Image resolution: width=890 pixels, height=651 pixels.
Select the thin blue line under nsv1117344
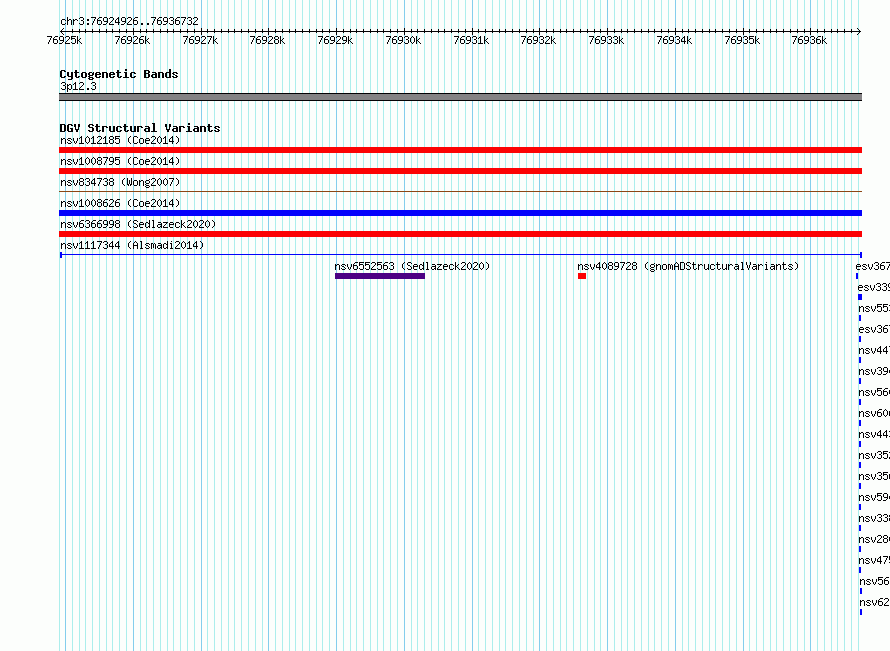(x=460, y=255)
